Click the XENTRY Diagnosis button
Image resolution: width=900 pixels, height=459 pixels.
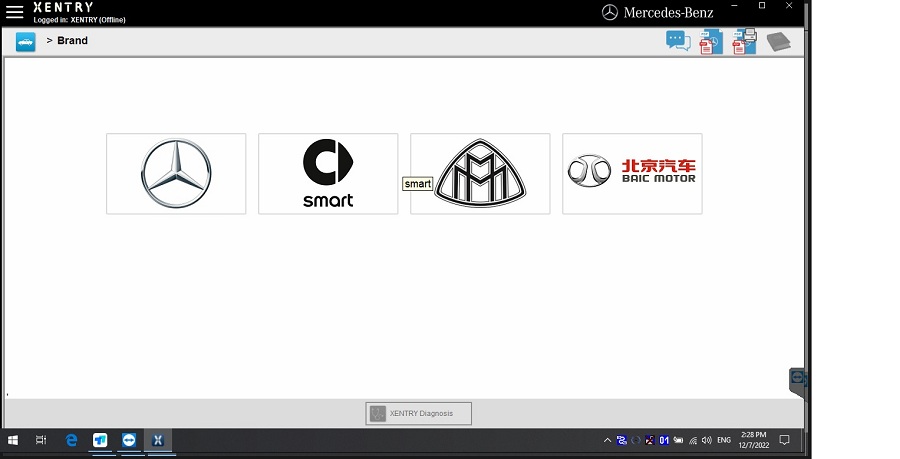pyautogui.click(x=418, y=414)
